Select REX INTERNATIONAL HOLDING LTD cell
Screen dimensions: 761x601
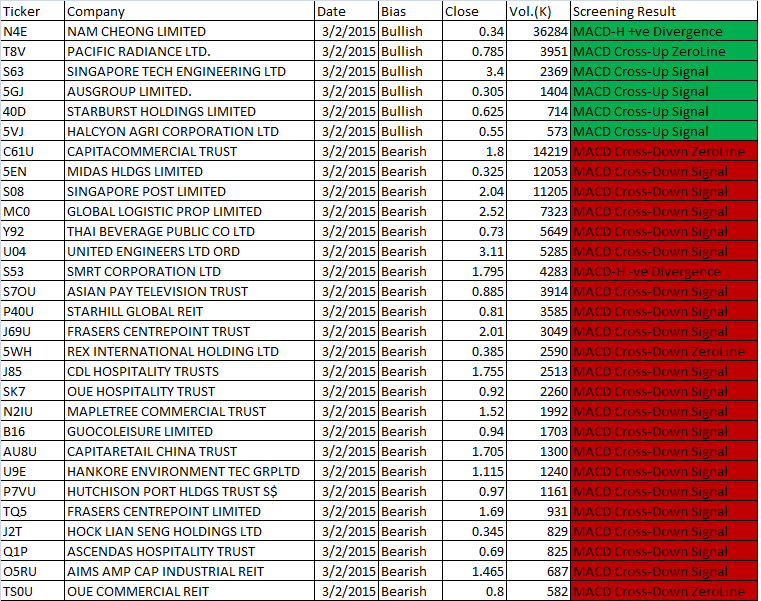click(x=189, y=351)
